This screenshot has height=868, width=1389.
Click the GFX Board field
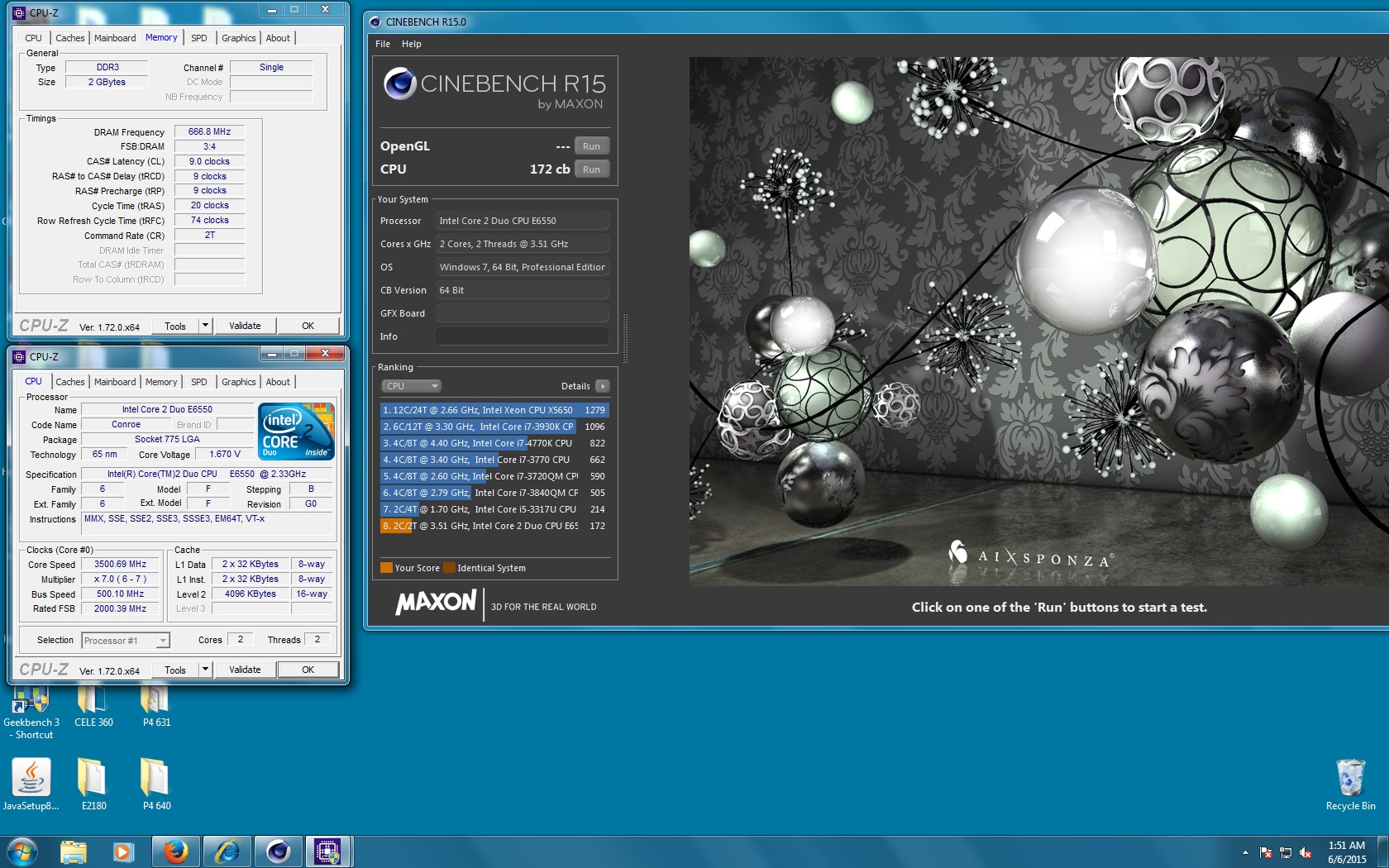[x=523, y=313]
